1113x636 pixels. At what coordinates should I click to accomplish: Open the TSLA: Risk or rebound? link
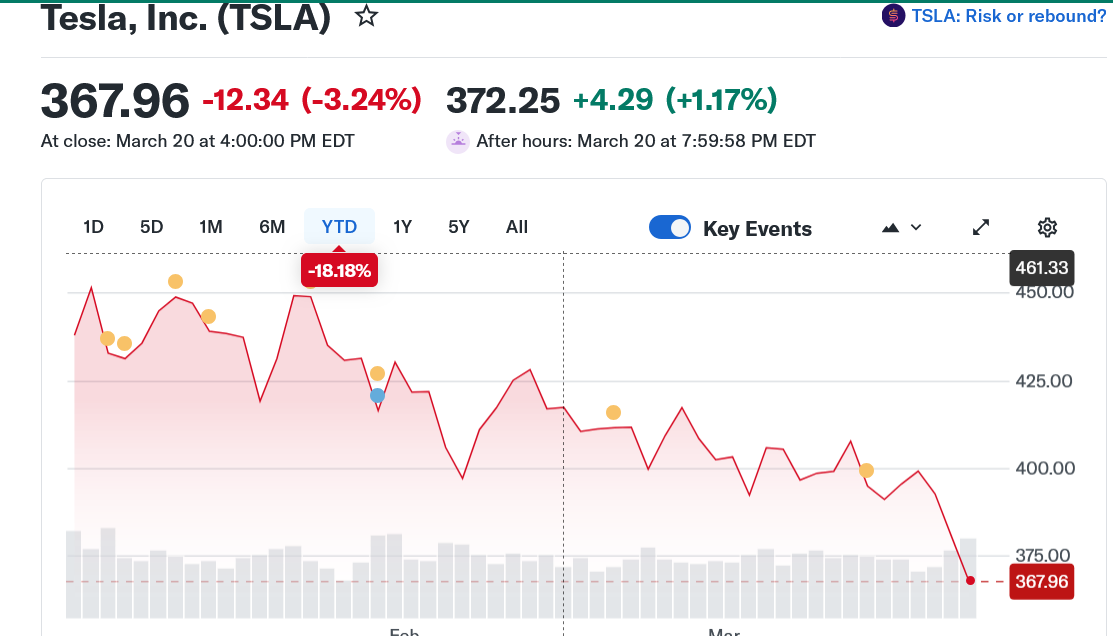pyautogui.click(x=1008, y=16)
